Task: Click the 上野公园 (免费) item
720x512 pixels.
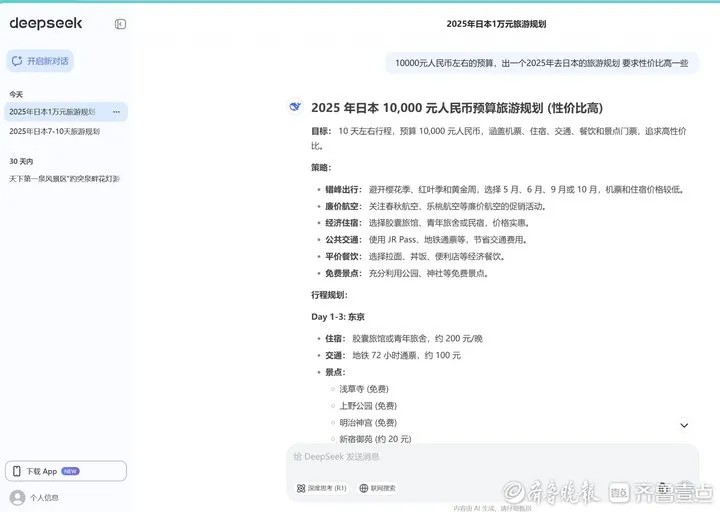Action: pyautogui.click(x=368, y=406)
